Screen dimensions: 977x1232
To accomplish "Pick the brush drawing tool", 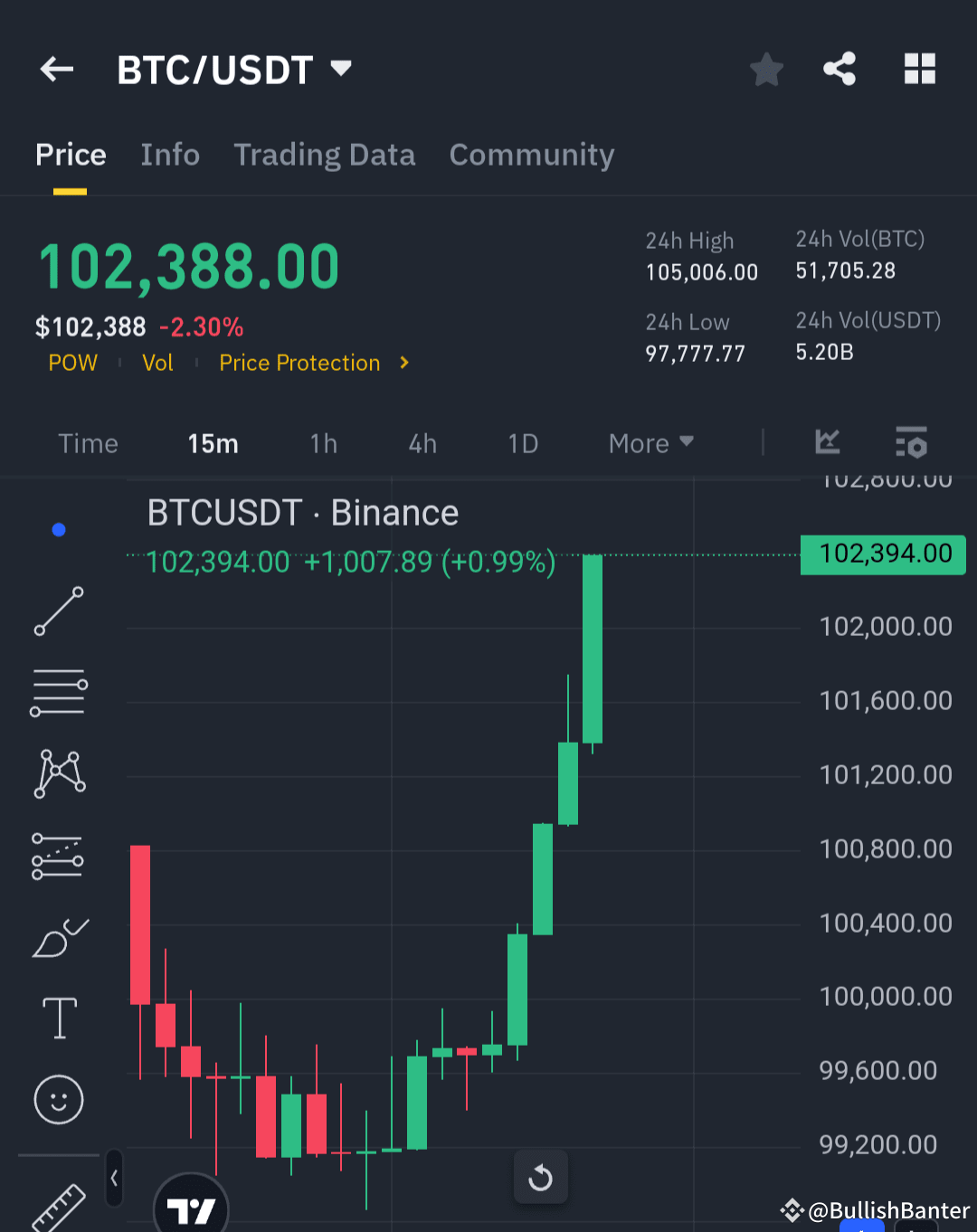I will coord(58,938).
